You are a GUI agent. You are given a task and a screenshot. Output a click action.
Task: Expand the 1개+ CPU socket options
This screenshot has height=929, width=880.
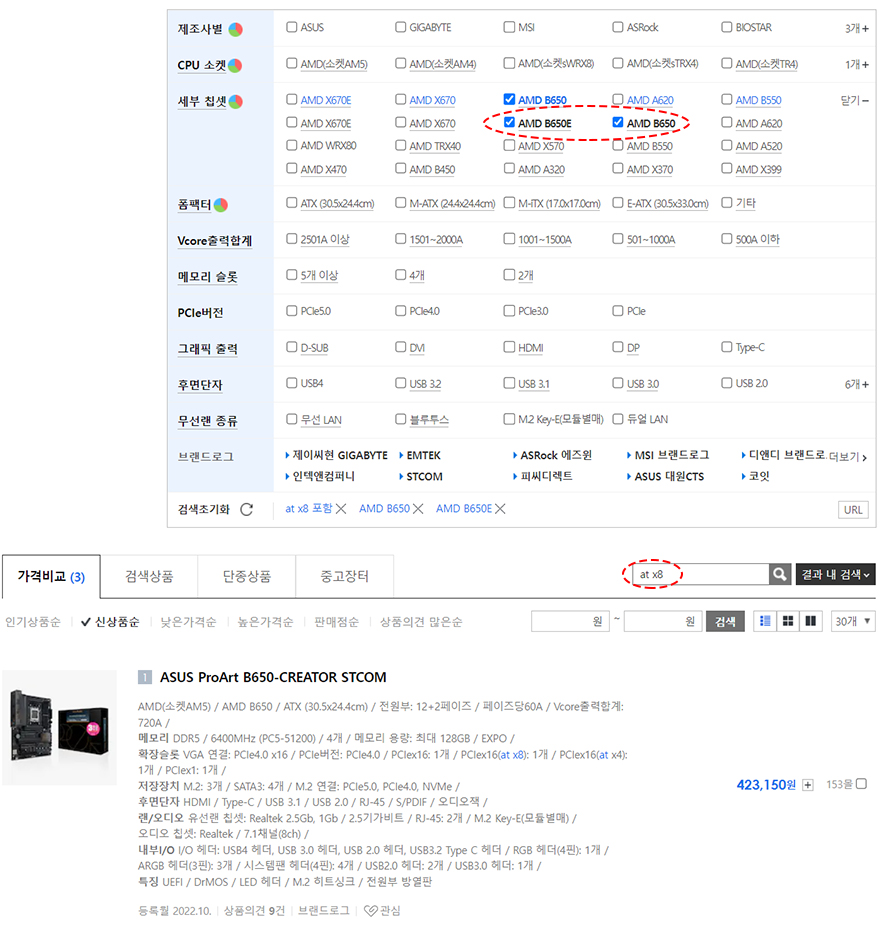pos(857,65)
